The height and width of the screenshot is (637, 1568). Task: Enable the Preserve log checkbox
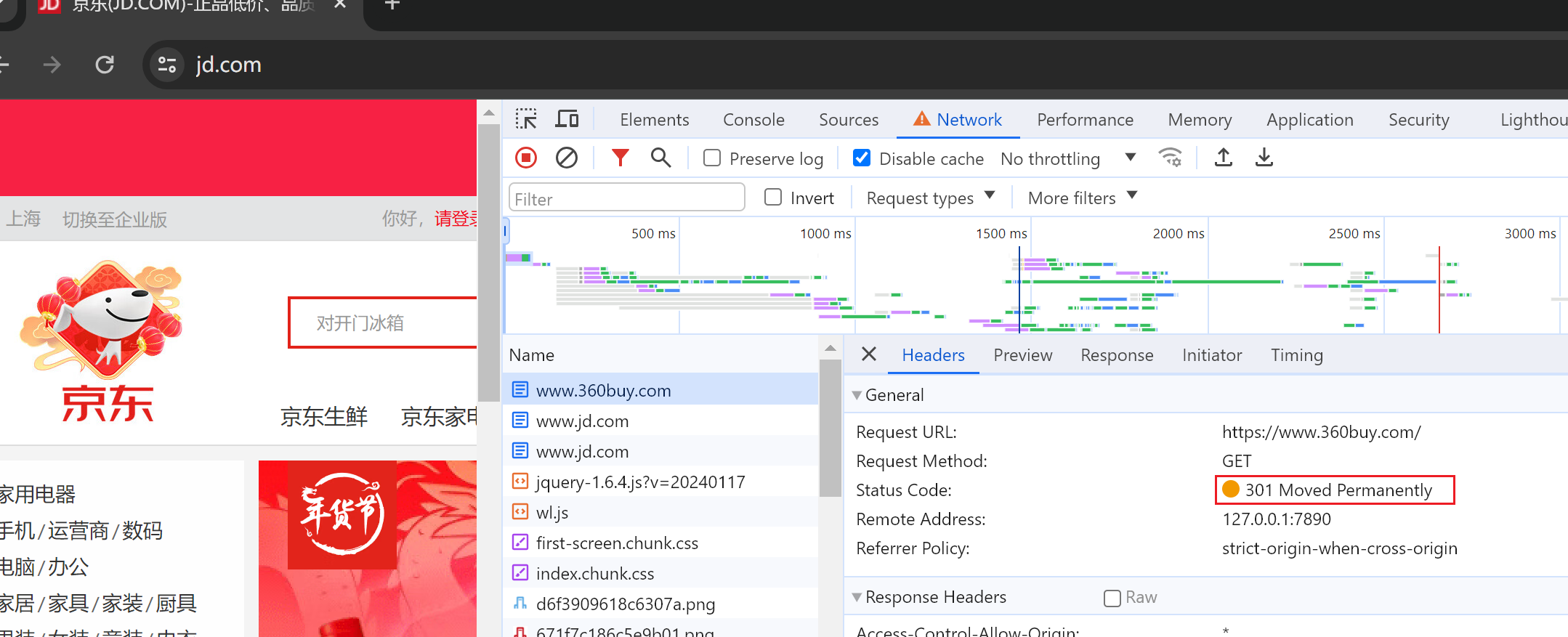712,158
